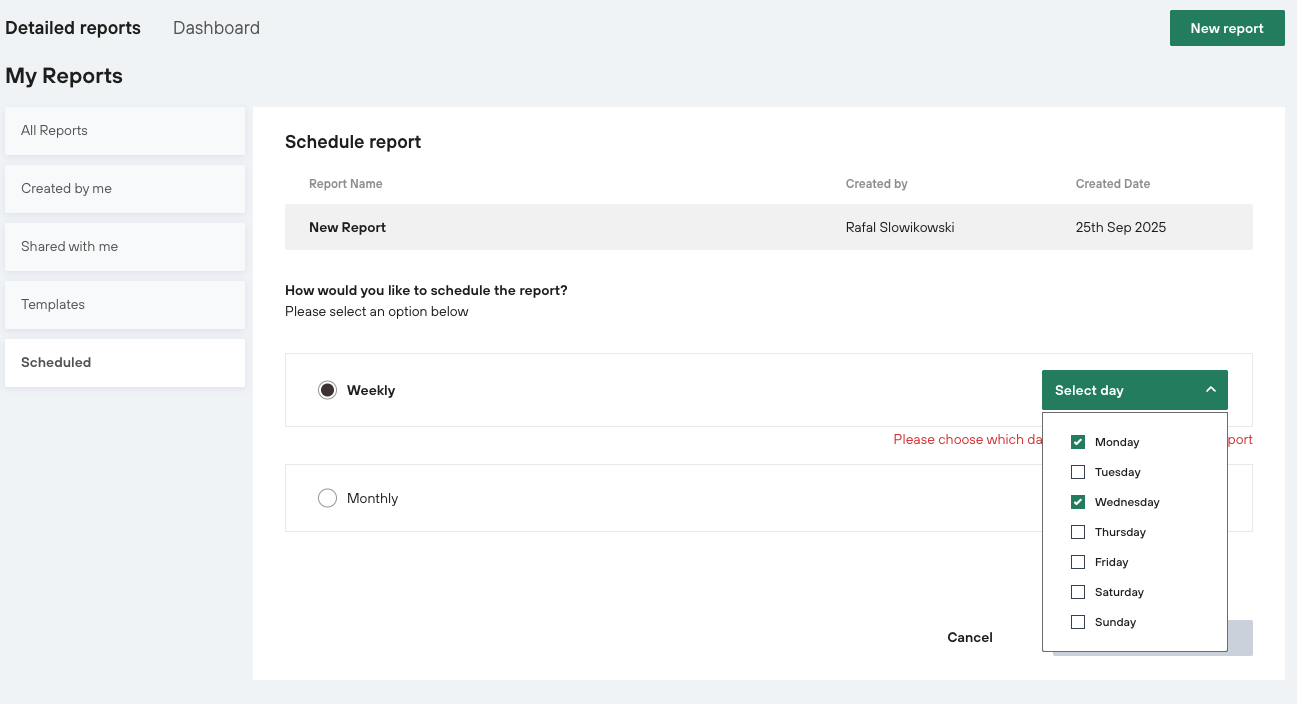The image size is (1297, 704).
Task: Switch to the Dashboard tab
Action: point(216,28)
